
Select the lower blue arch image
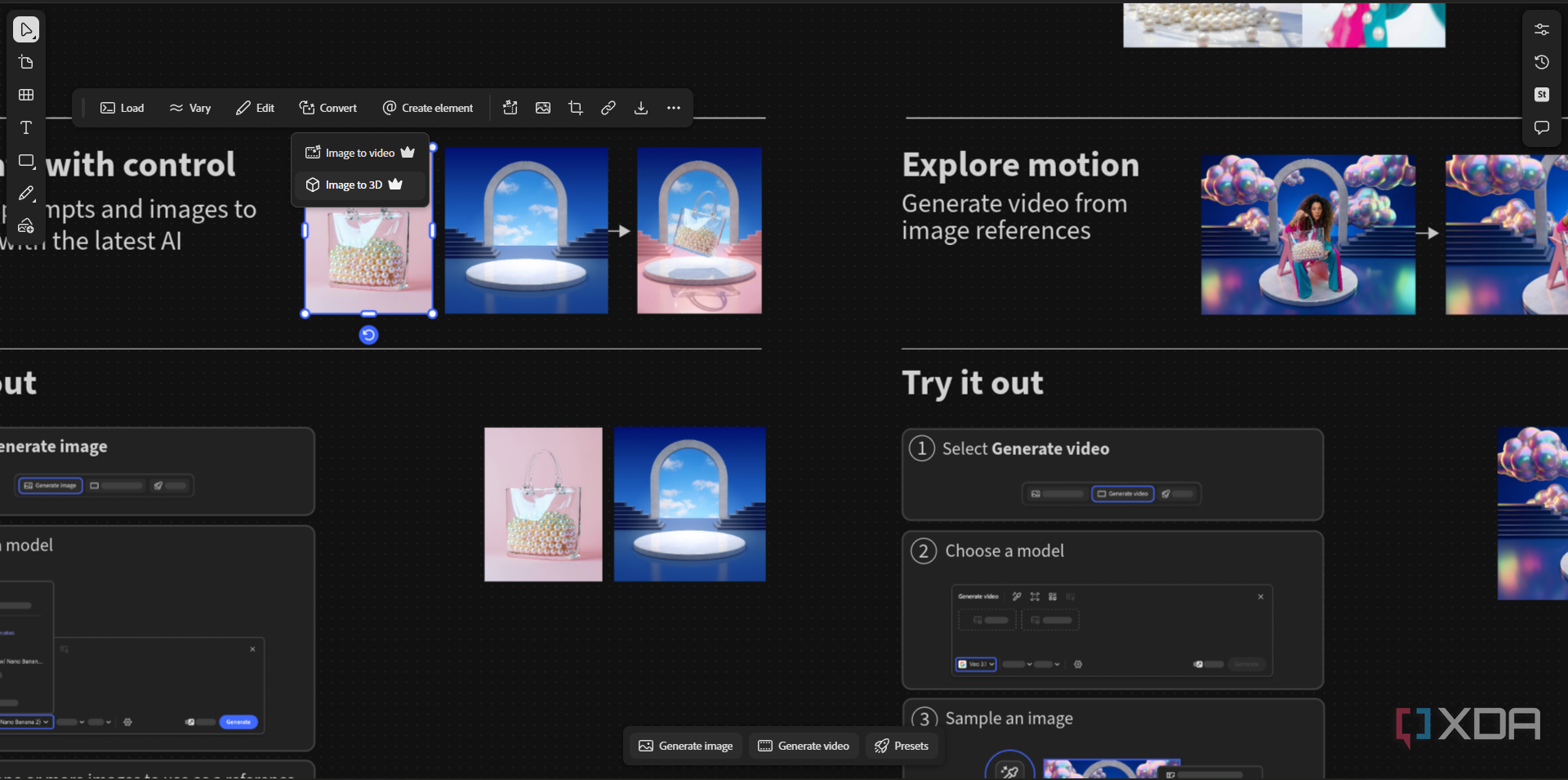[x=690, y=505]
